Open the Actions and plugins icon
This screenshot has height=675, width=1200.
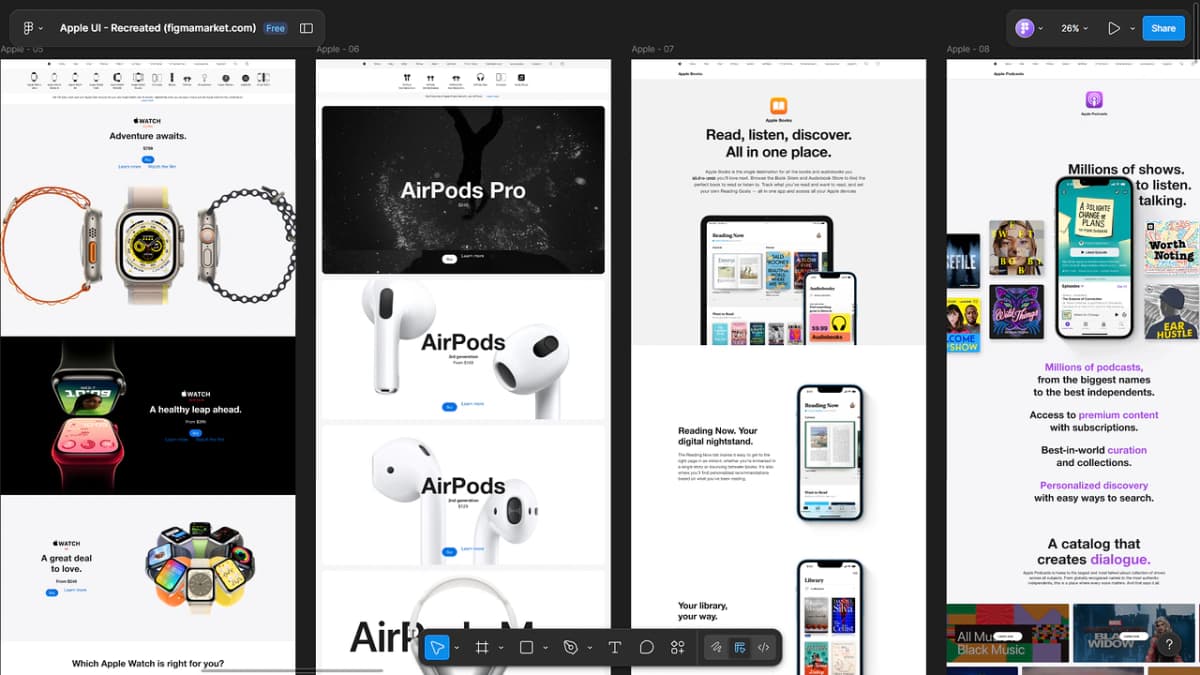pyautogui.click(x=678, y=647)
